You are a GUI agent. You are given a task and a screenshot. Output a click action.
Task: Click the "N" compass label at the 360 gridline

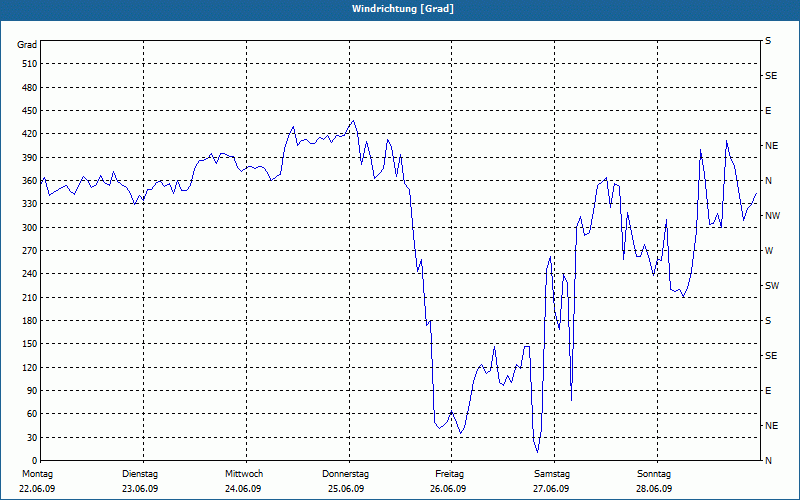769,181
